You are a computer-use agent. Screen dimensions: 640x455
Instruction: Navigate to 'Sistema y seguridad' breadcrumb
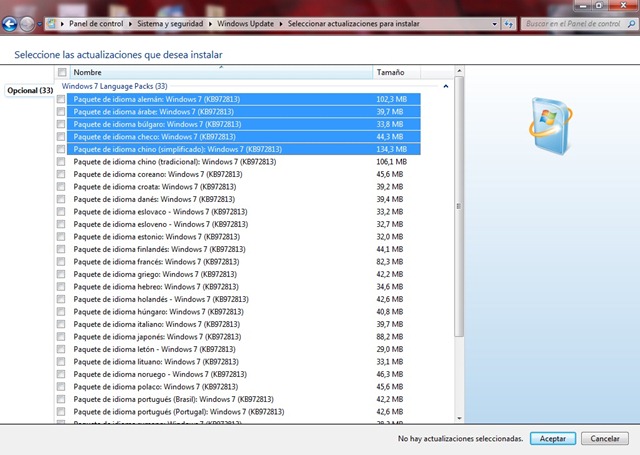pos(170,24)
